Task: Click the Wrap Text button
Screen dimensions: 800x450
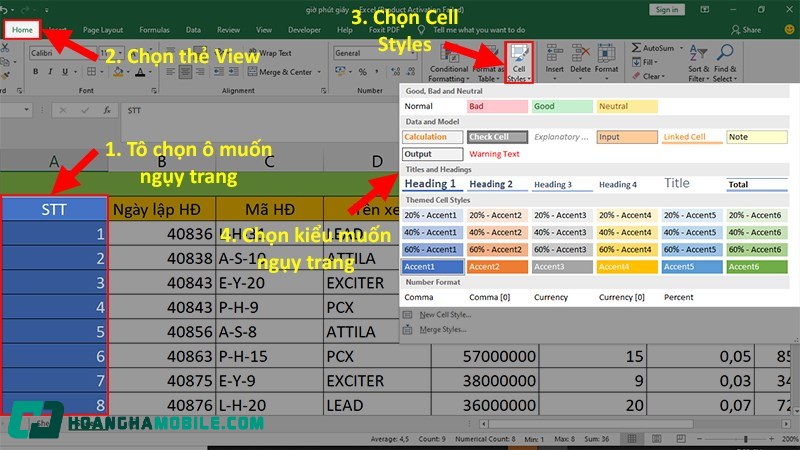Action: 270,53
